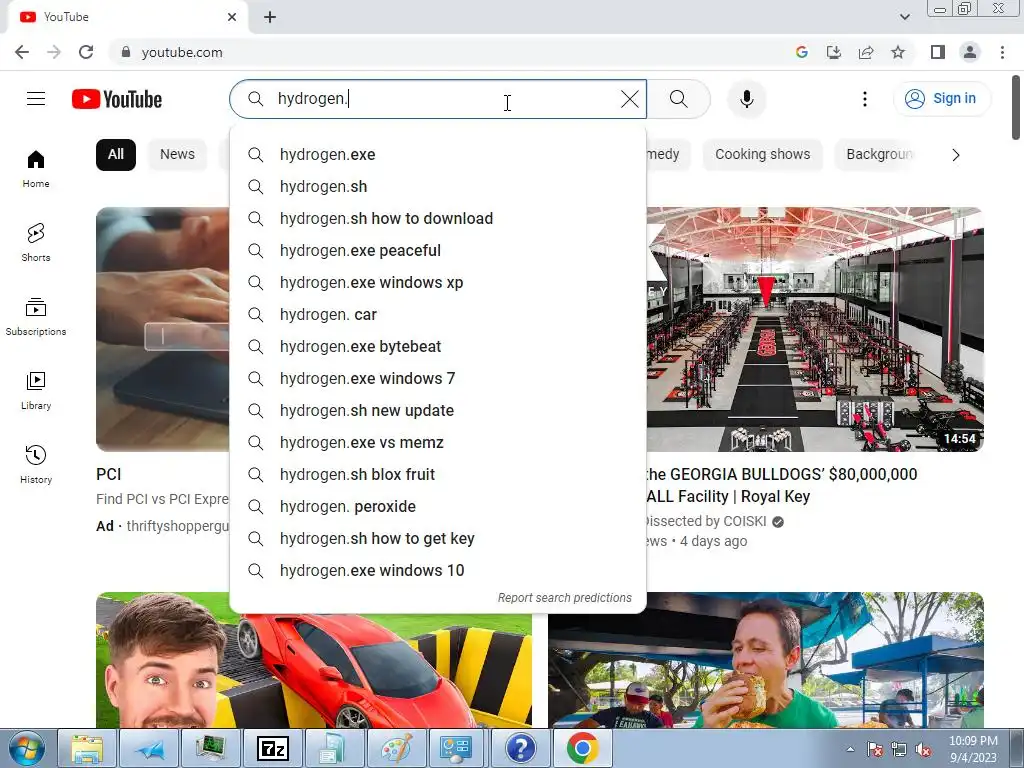
Task: Click muted volume tray icon
Action: (923, 750)
